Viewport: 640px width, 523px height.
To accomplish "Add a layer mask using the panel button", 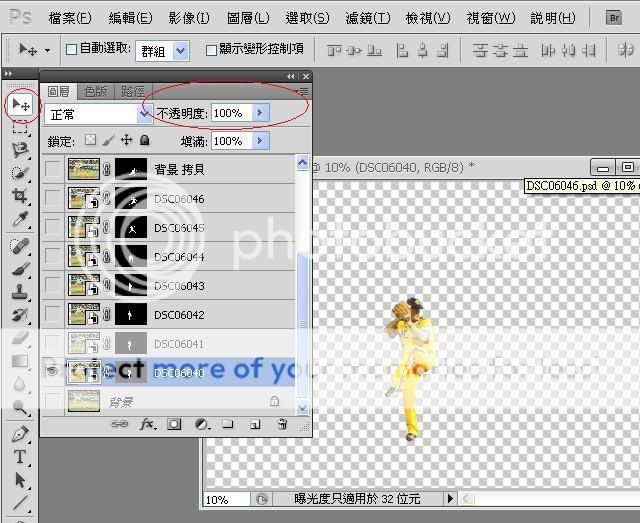I will coord(174,424).
